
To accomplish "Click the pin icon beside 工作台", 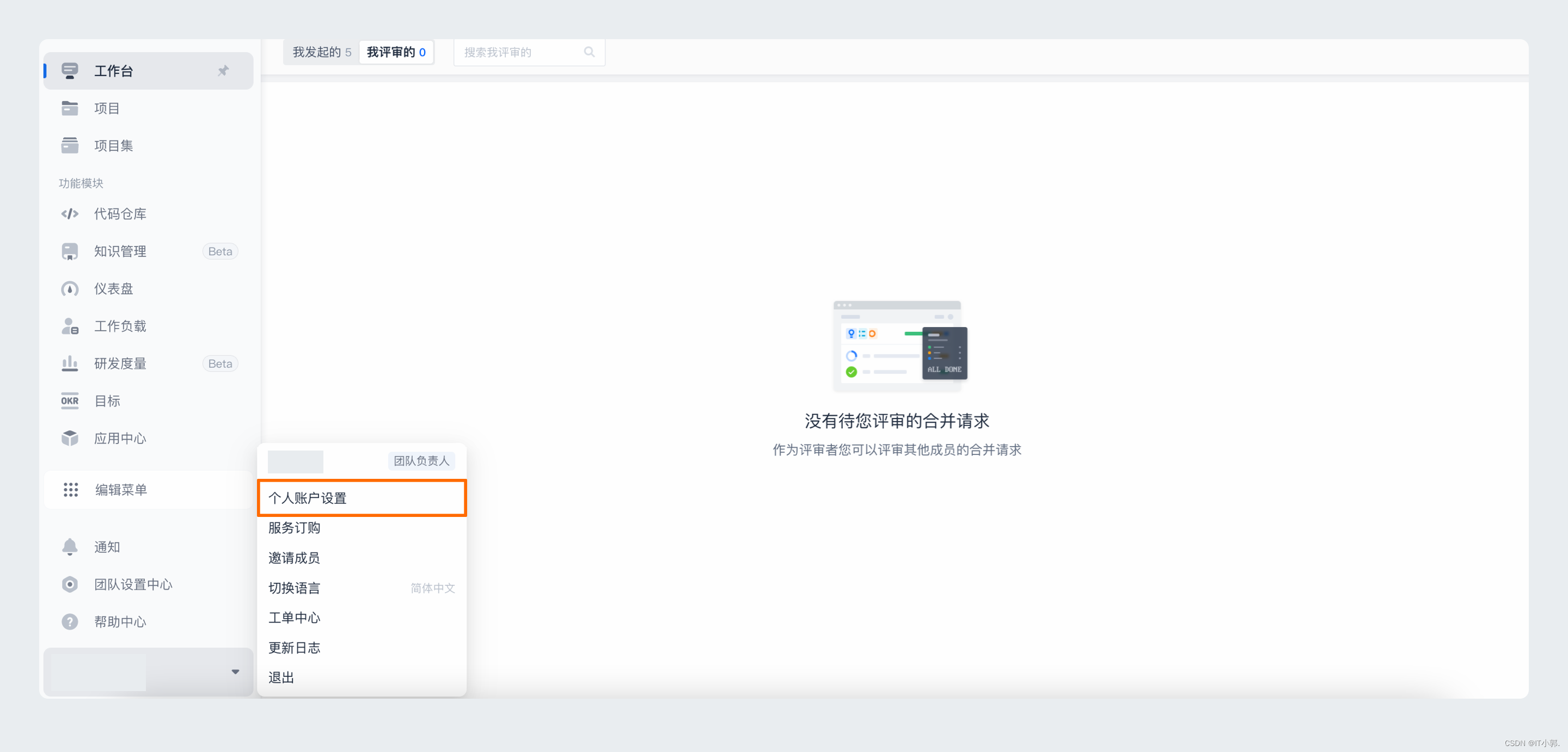I will point(223,71).
